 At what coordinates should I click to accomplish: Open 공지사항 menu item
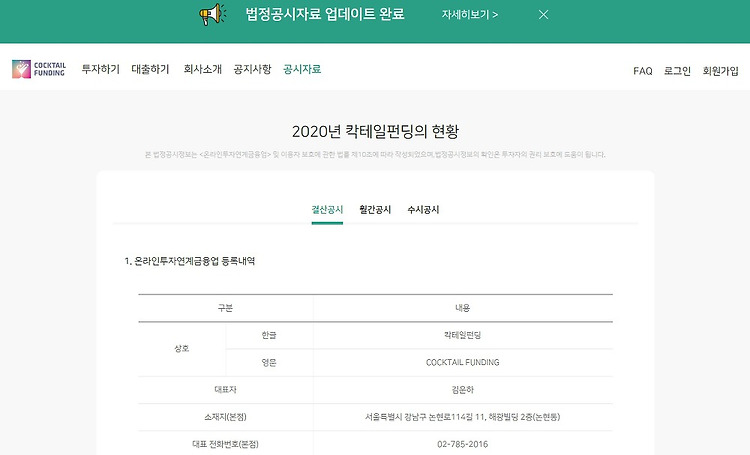coord(253,69)
